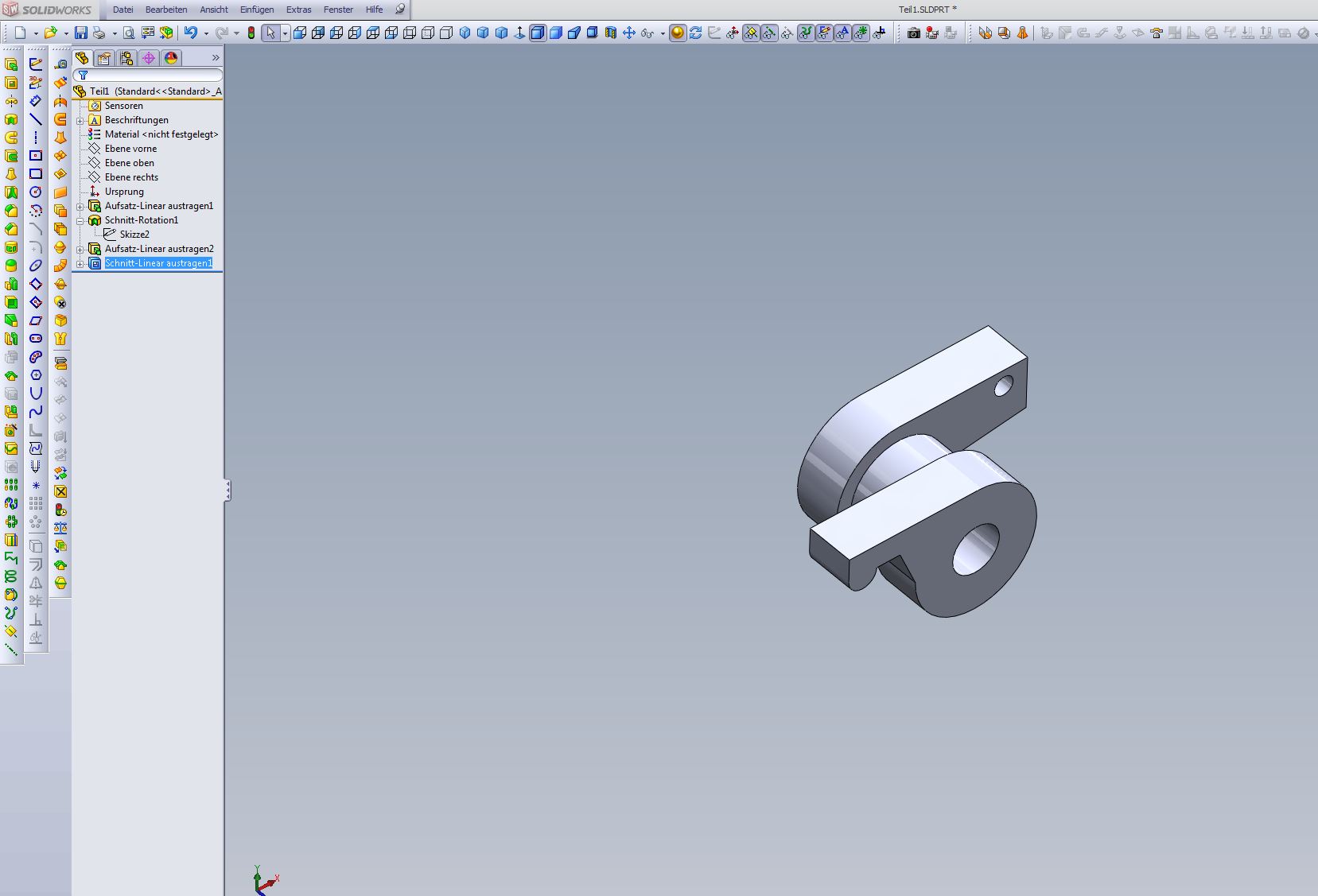The width and height of the screenshot is (1318, 896).
Task: Expand the Beschriftungen tree node
Action: [x=80, y=121]
